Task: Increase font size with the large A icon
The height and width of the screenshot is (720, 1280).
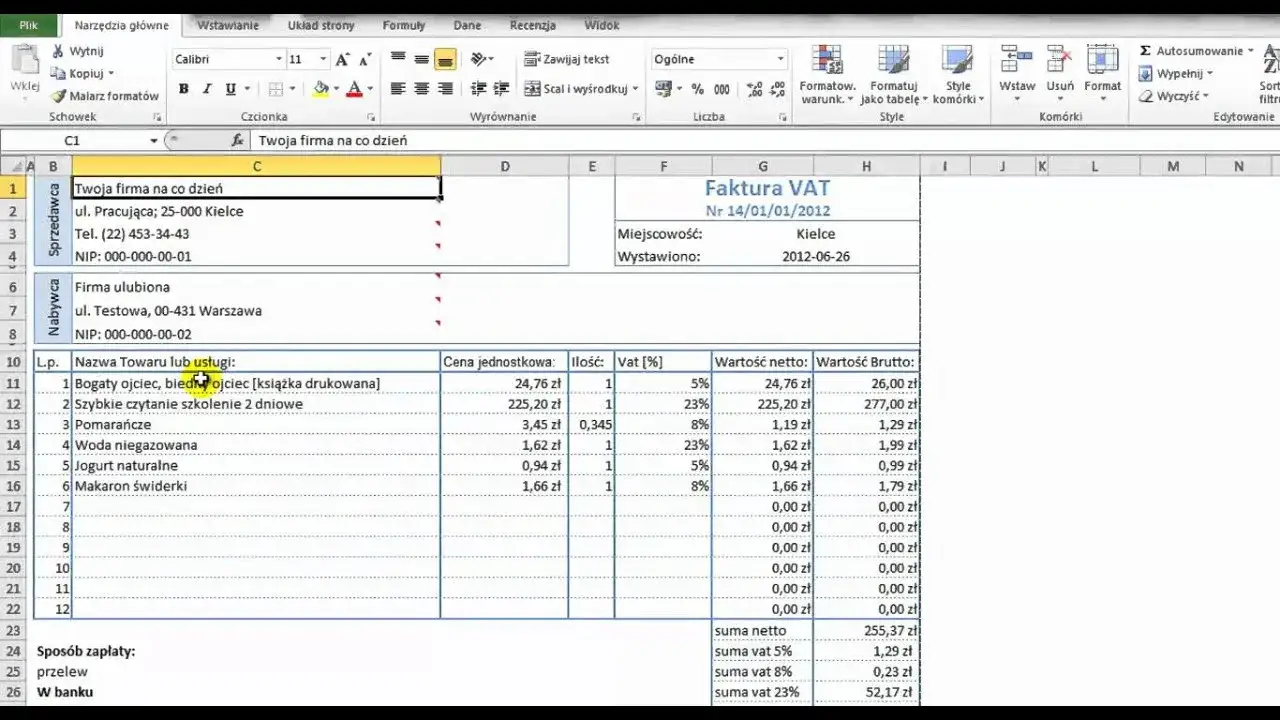Action: [343, 60]
